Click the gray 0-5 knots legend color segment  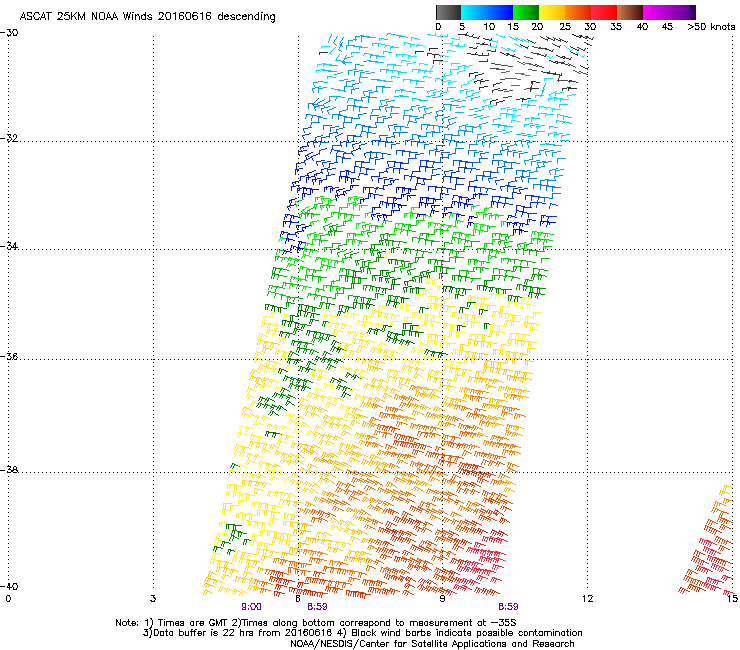click(x=448, y=12)
